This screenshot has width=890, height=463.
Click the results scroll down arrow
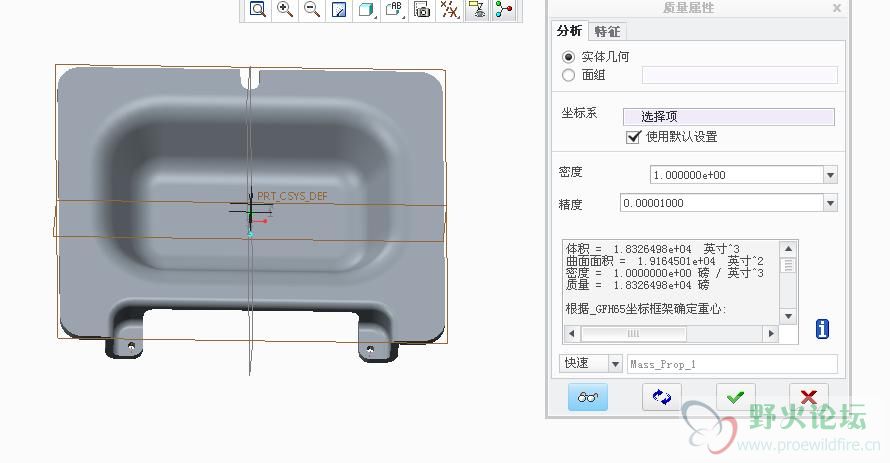click(x=788, y=316)
